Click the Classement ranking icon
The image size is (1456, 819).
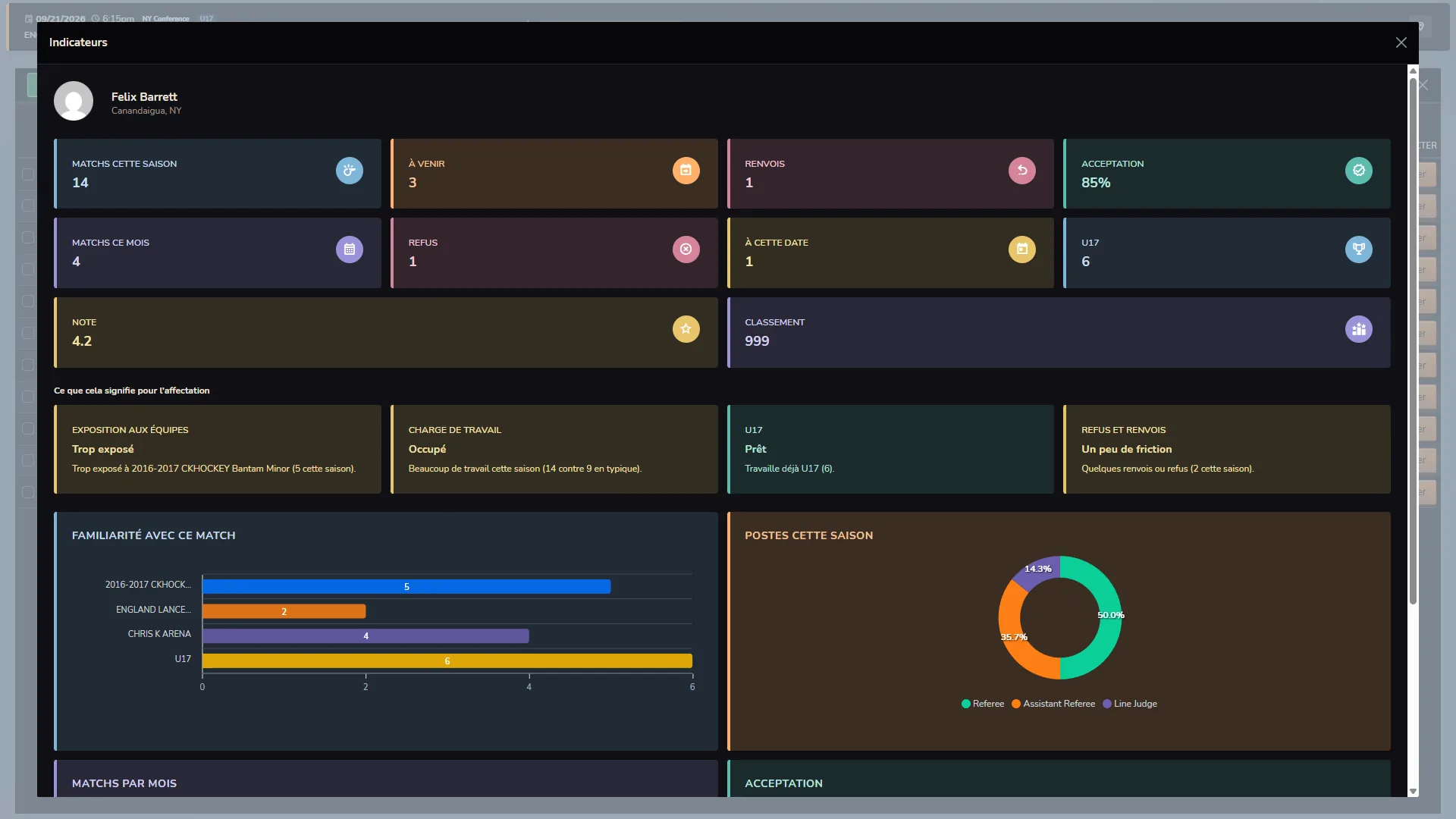[x=1359, y=329]
